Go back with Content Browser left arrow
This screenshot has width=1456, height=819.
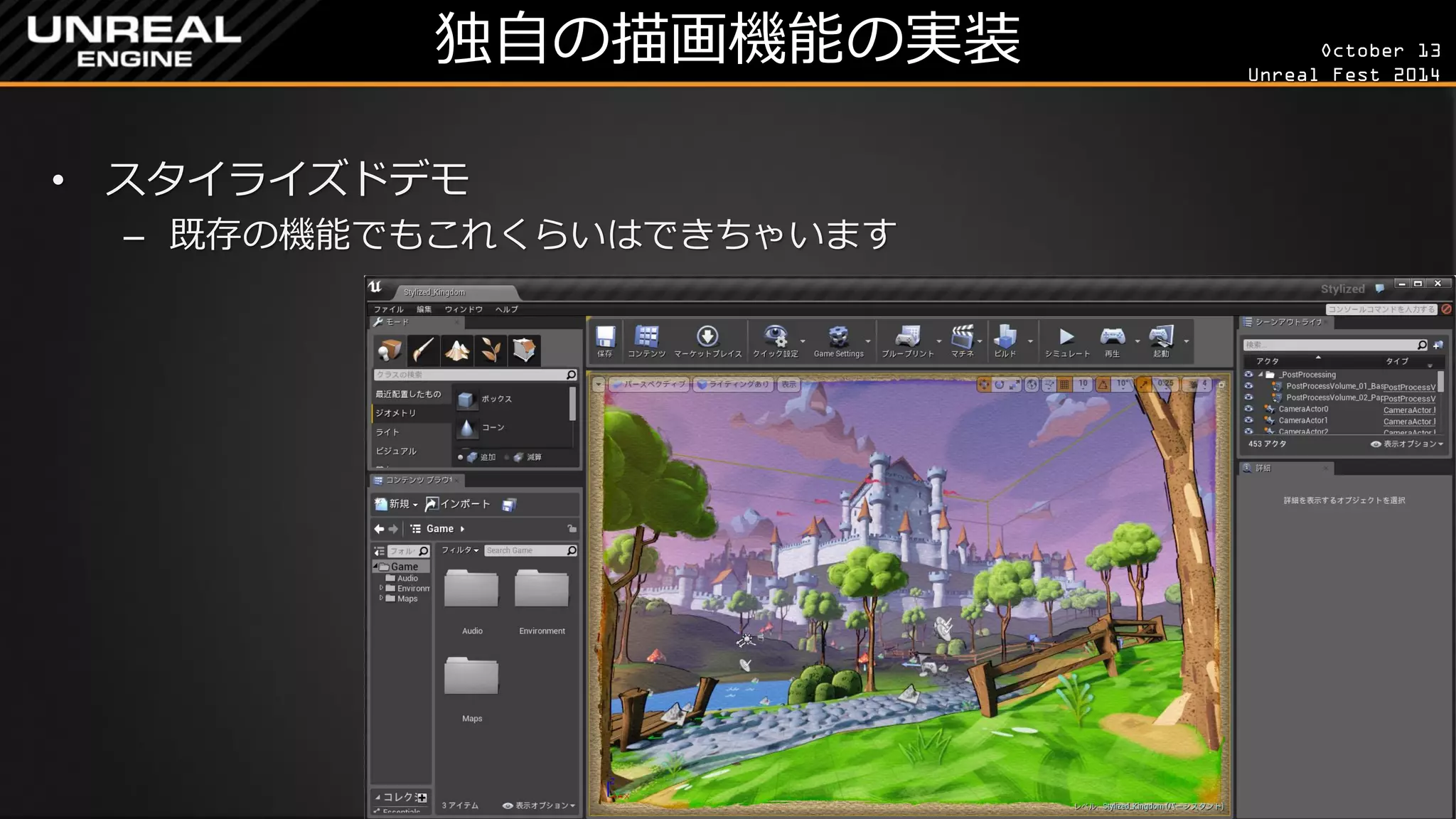point(379,529)
